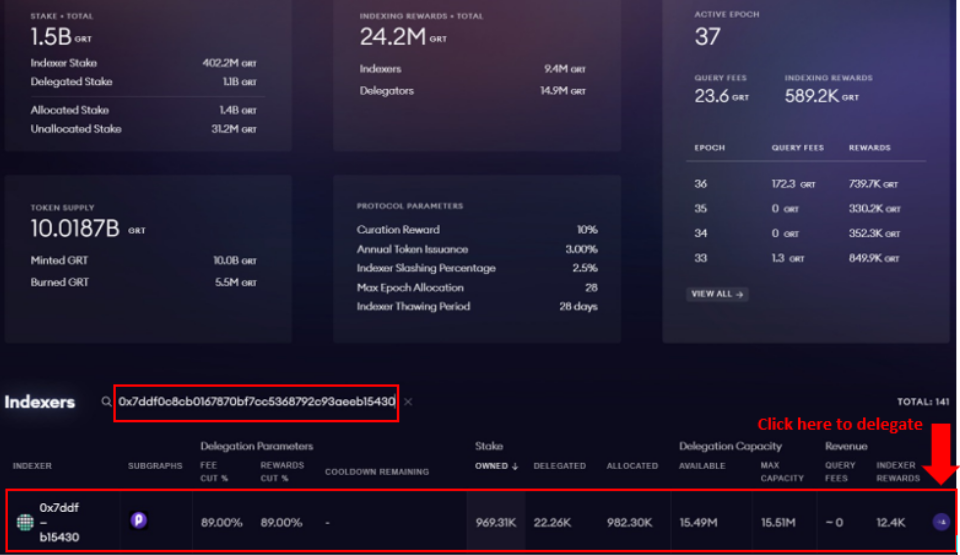
Task: Open VIEW ALL epochs link
Action: [717, 294]
